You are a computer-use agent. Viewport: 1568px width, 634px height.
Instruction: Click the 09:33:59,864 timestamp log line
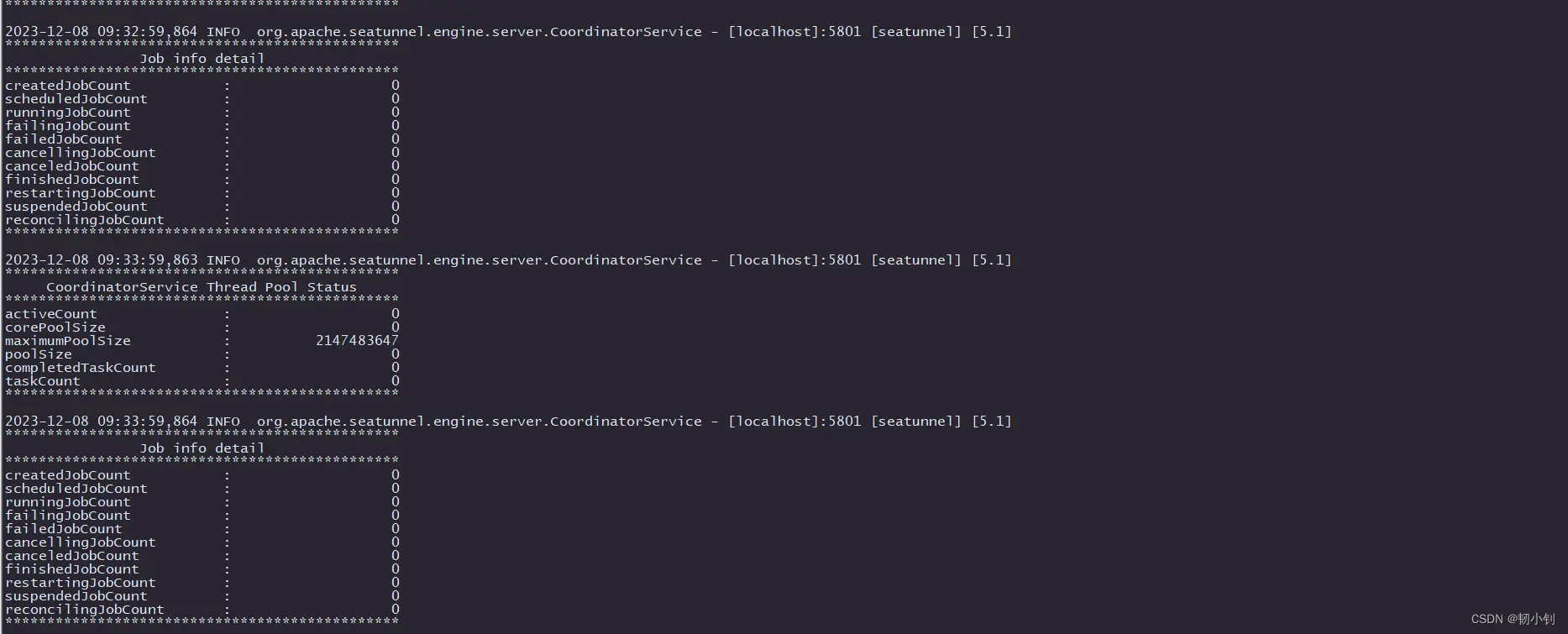(x=508, y=422)
